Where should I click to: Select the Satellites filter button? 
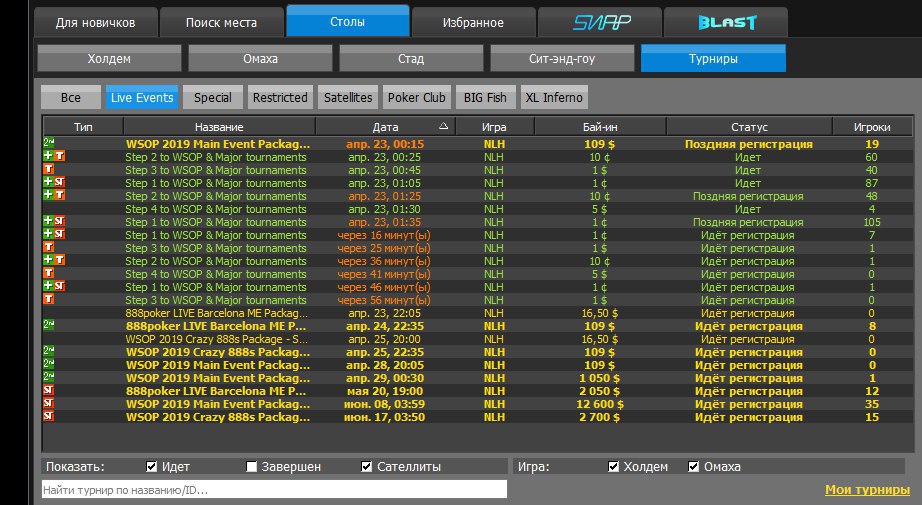[x=349, y=97]
